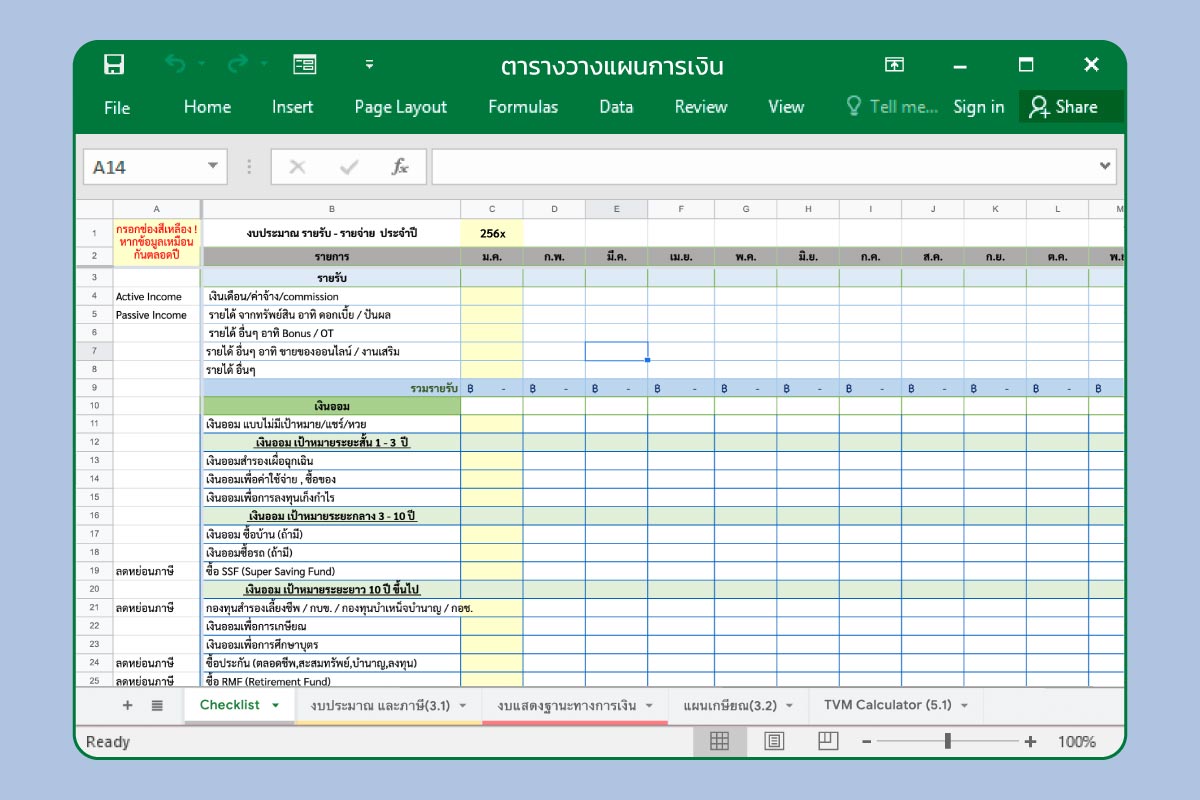Screen dimensions: 1200x800
Task: Switch to Page Layout view via status bar icon
Action: (773, 741)
